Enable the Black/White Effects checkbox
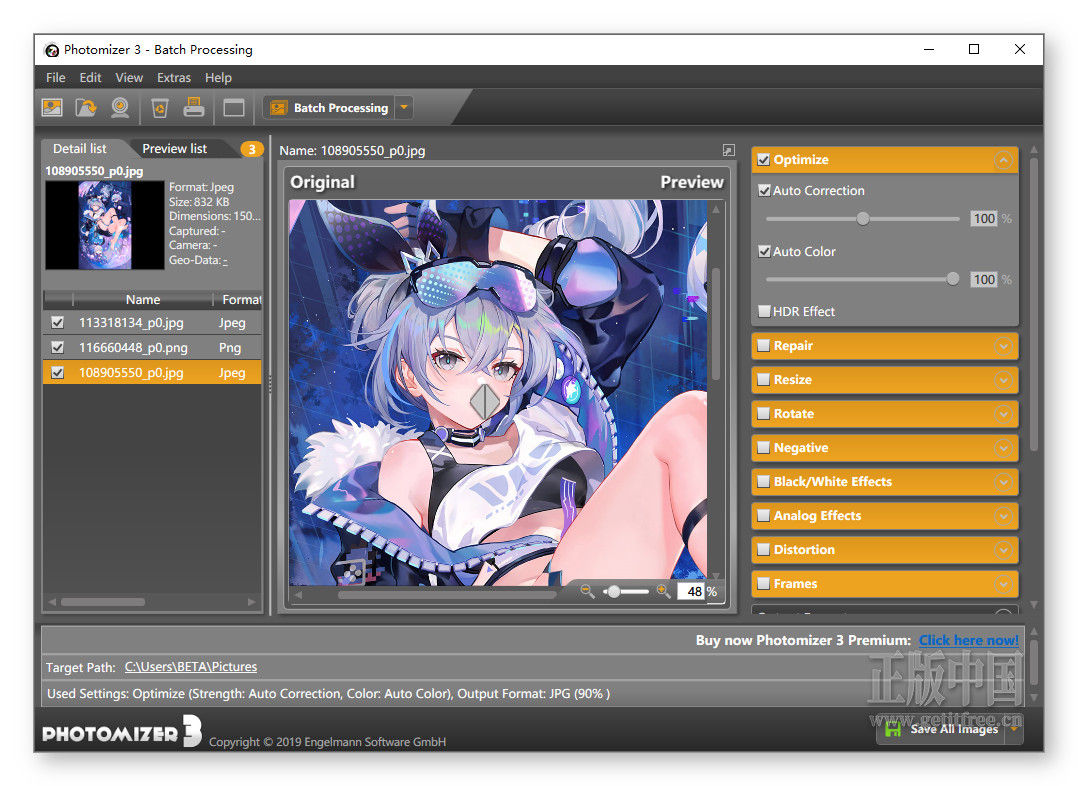 coord(763,481)
